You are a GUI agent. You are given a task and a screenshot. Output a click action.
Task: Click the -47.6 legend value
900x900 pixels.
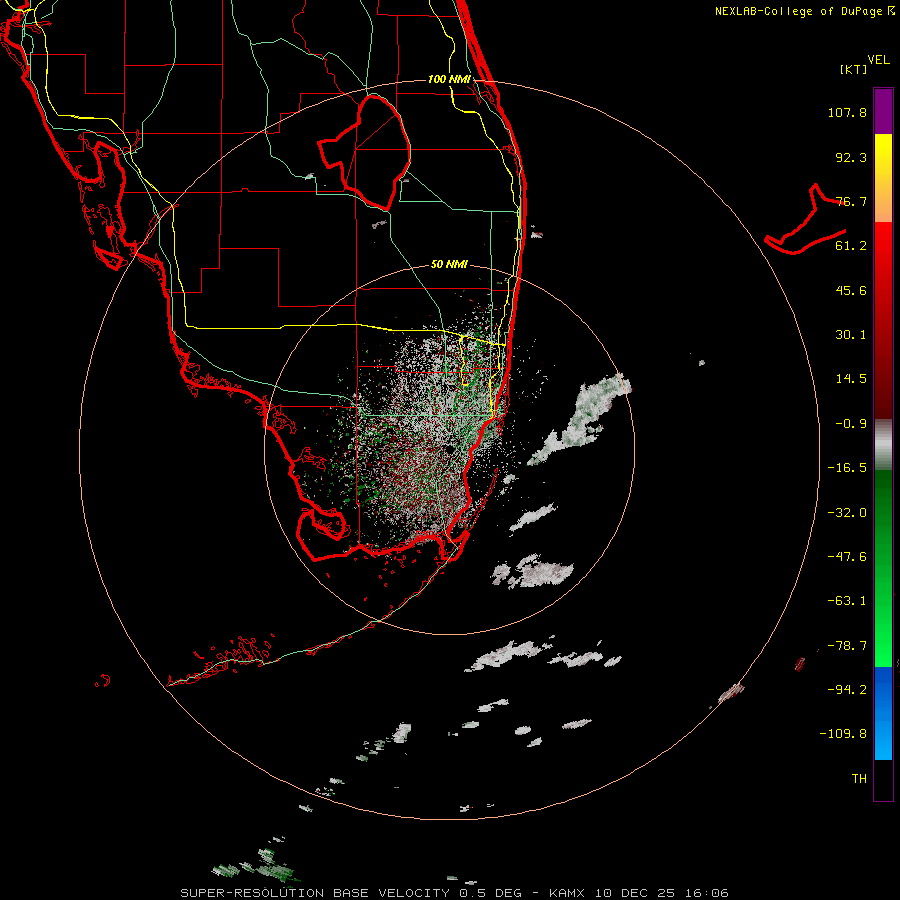[847, 557]
